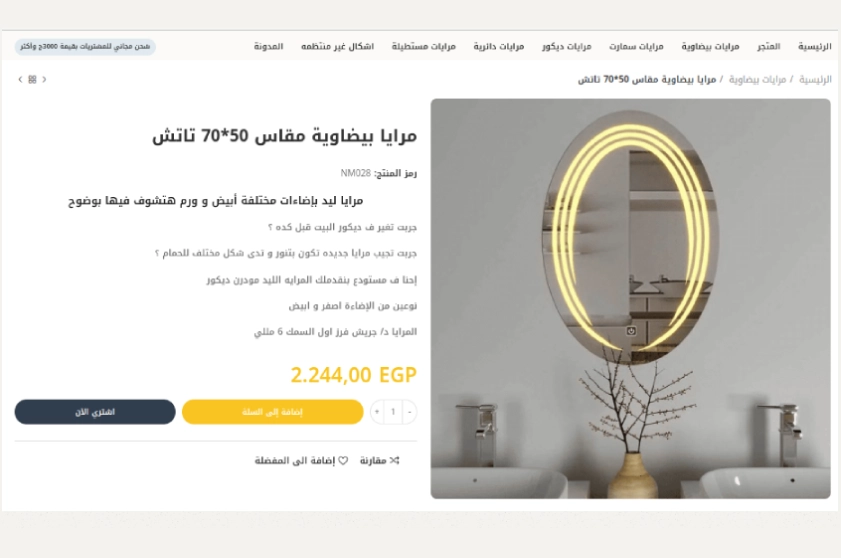Open the product grid view icon
The height and width of the screenshot is (558, 841).
(x=32, y=79)
